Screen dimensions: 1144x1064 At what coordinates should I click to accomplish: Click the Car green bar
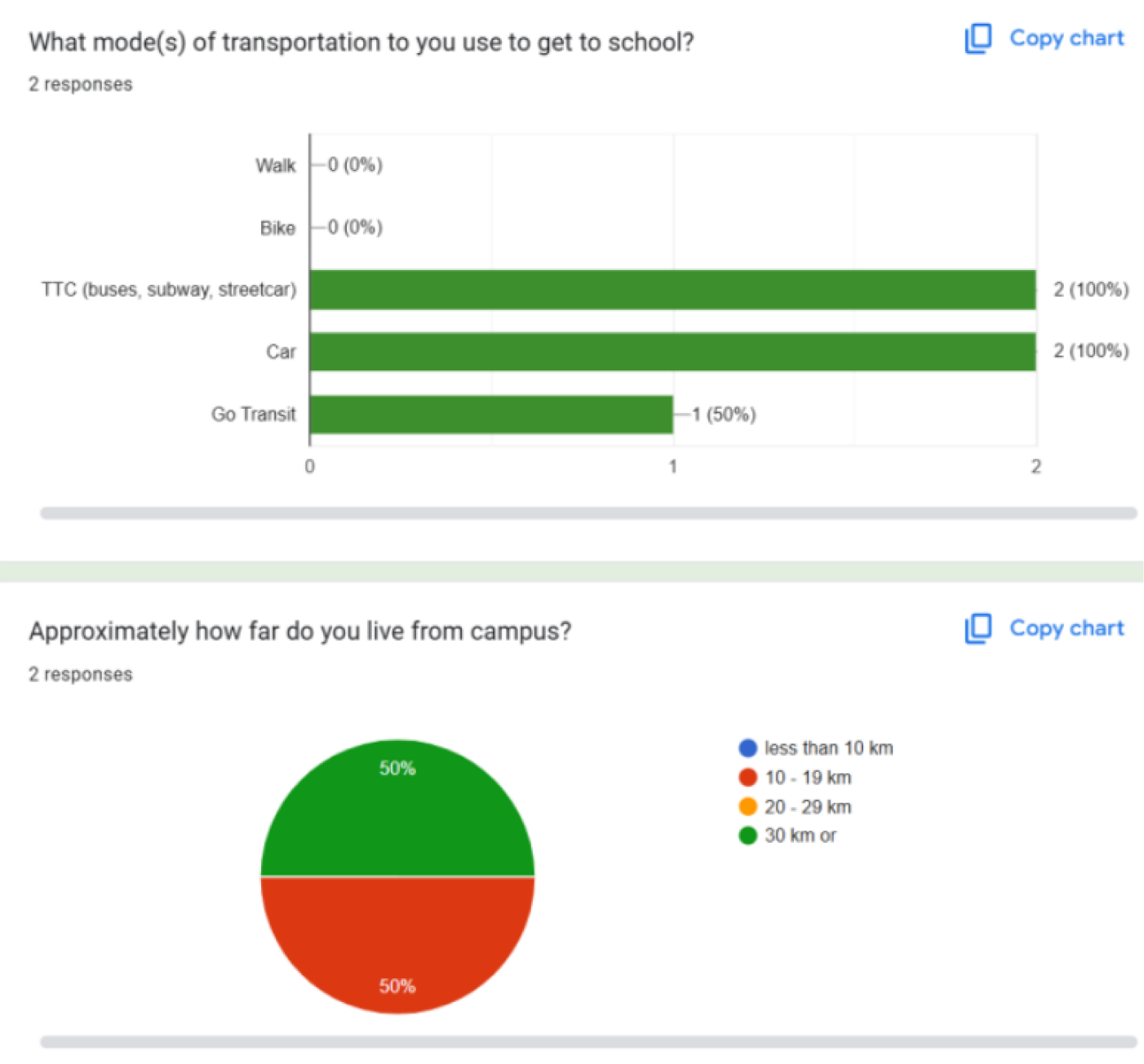point(672,352)
